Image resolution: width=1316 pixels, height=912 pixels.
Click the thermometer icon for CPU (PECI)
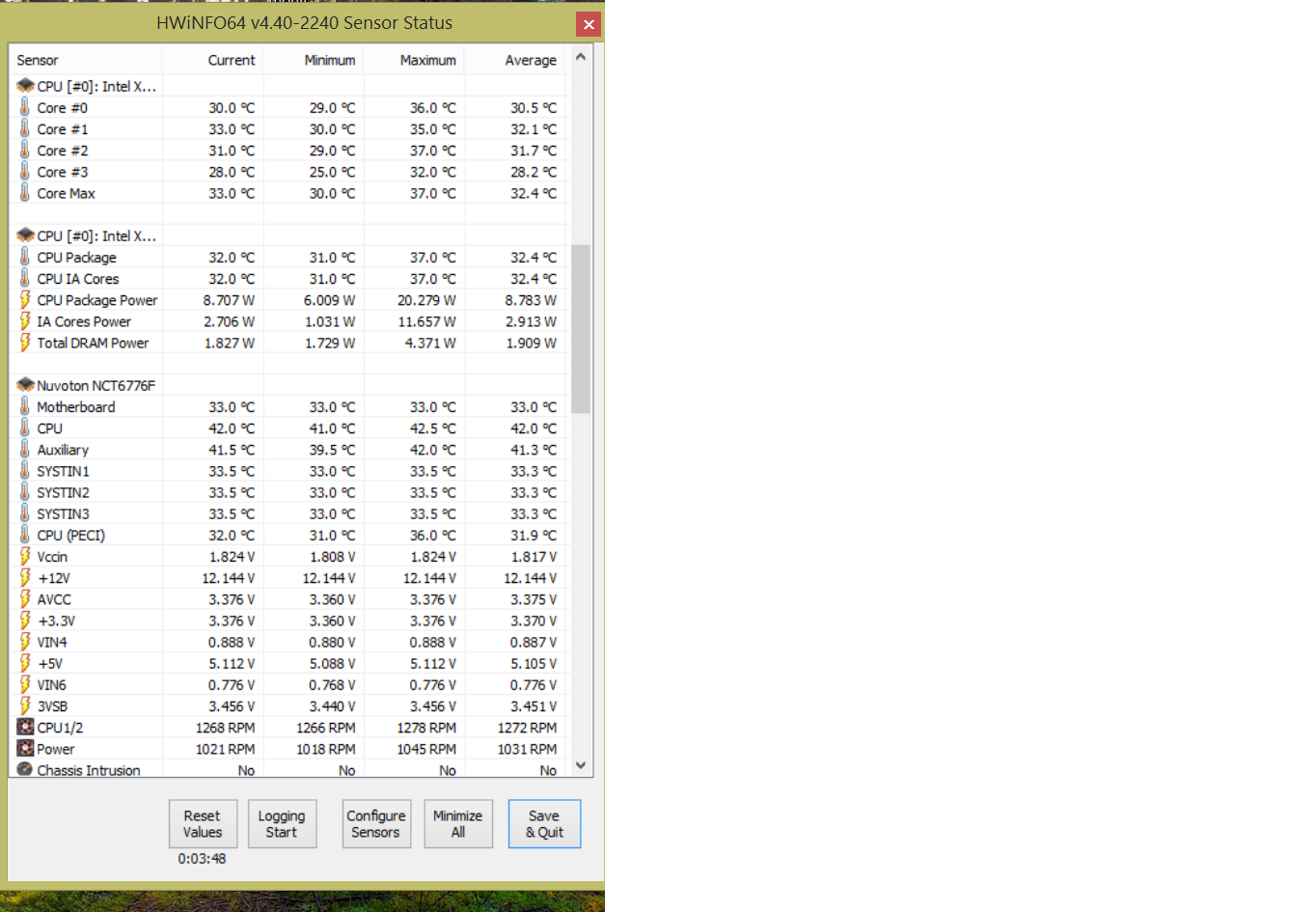point(24,535)
